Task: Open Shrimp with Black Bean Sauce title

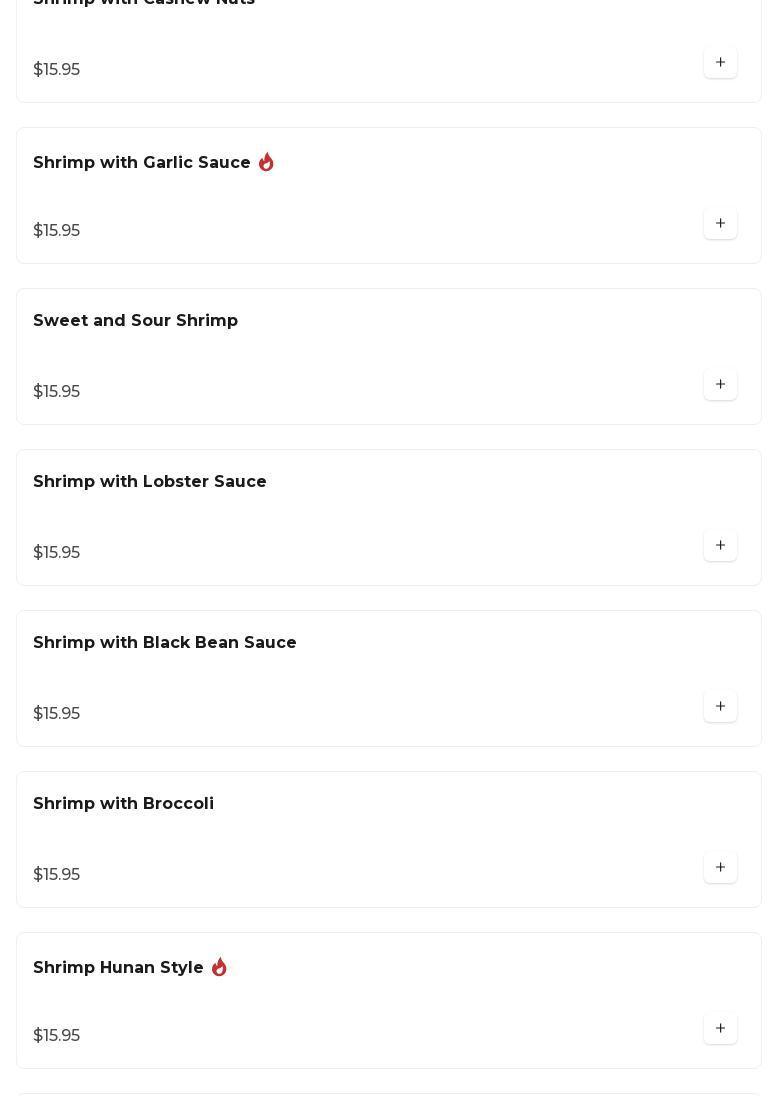Action: [x=165, y=643]
